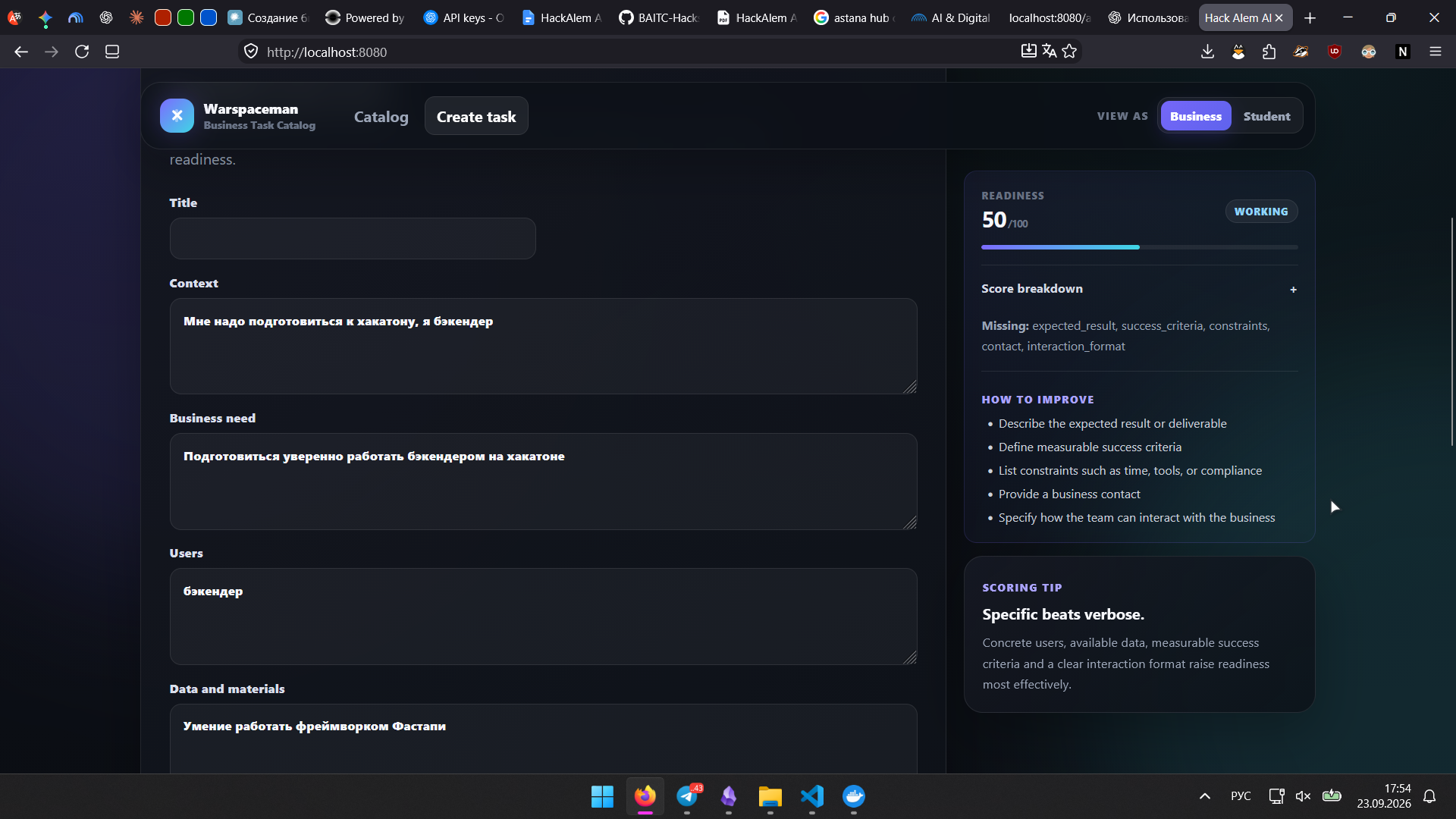Click the WORKING status badge
Image resolution: width=1456 pixels, height=819 pixels.
click(x=1261, y=212)
